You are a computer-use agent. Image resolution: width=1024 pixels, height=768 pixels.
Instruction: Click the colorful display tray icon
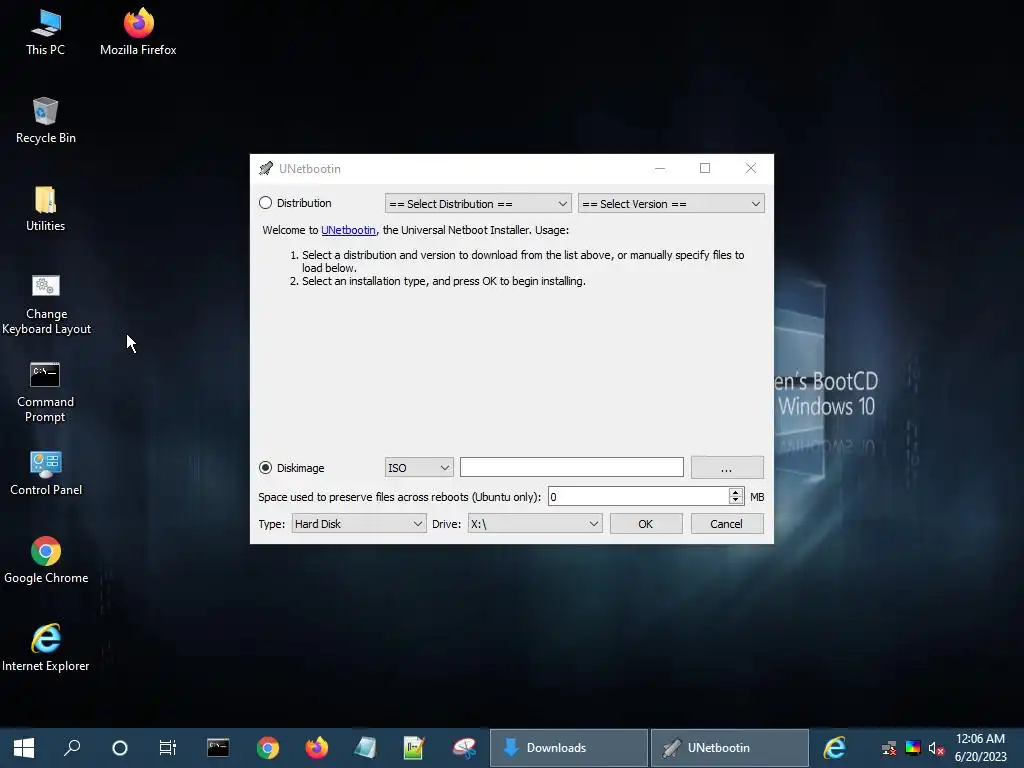913,748
